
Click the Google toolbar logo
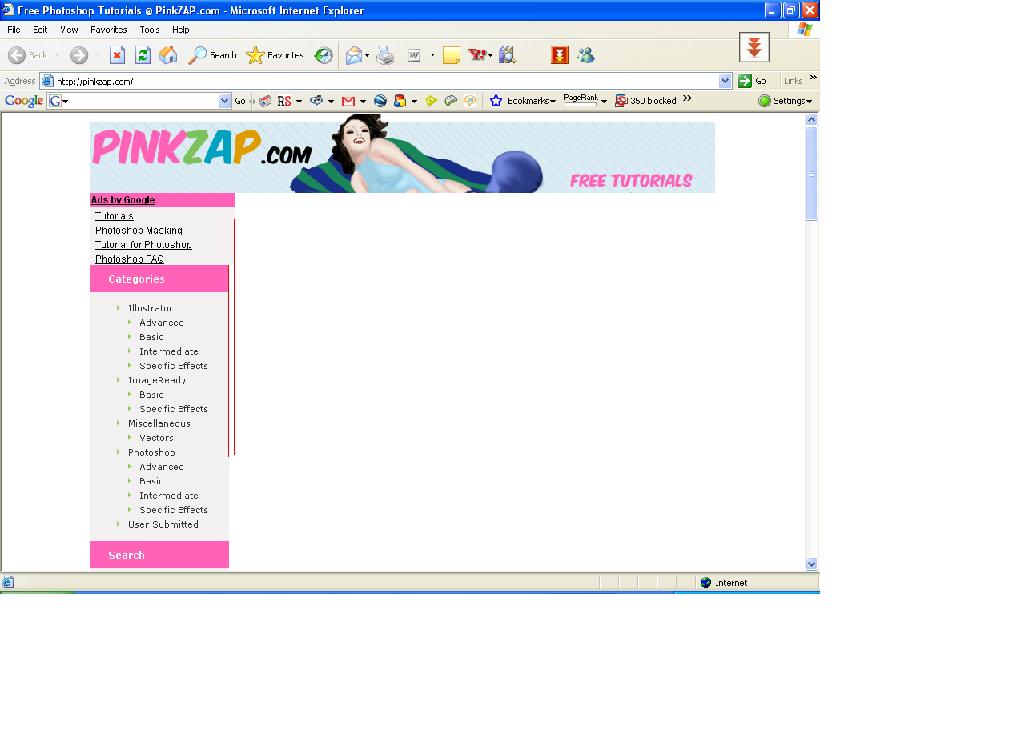24,101
